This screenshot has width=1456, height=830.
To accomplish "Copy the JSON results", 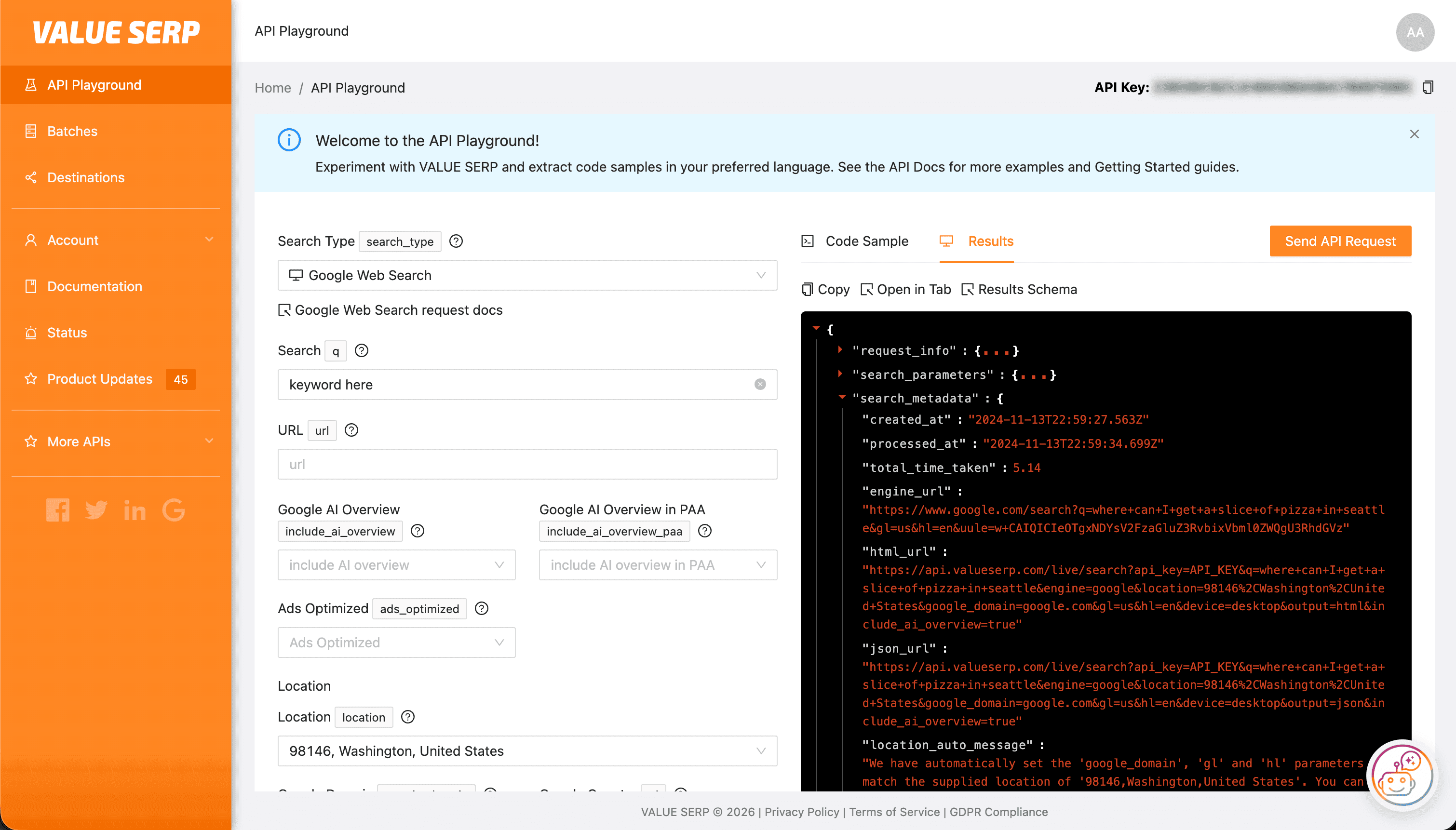I will 825,290.
